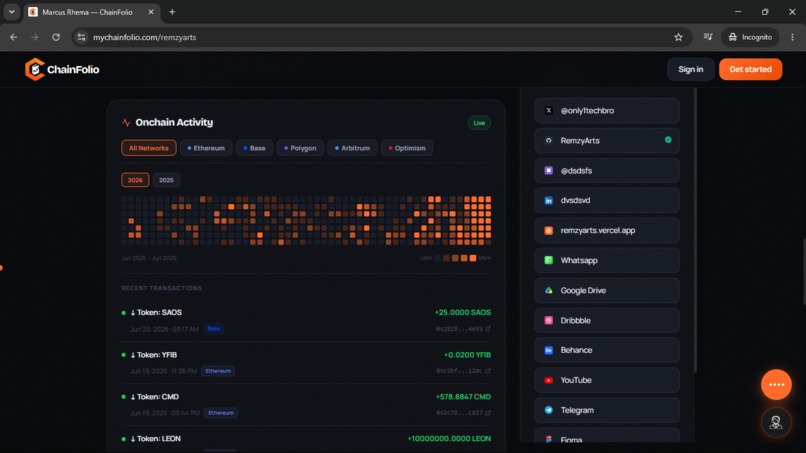Open the orange chat bubble floating button
Image resolution: width=806 pixels, height=453 pixels.
pos(776,384)
